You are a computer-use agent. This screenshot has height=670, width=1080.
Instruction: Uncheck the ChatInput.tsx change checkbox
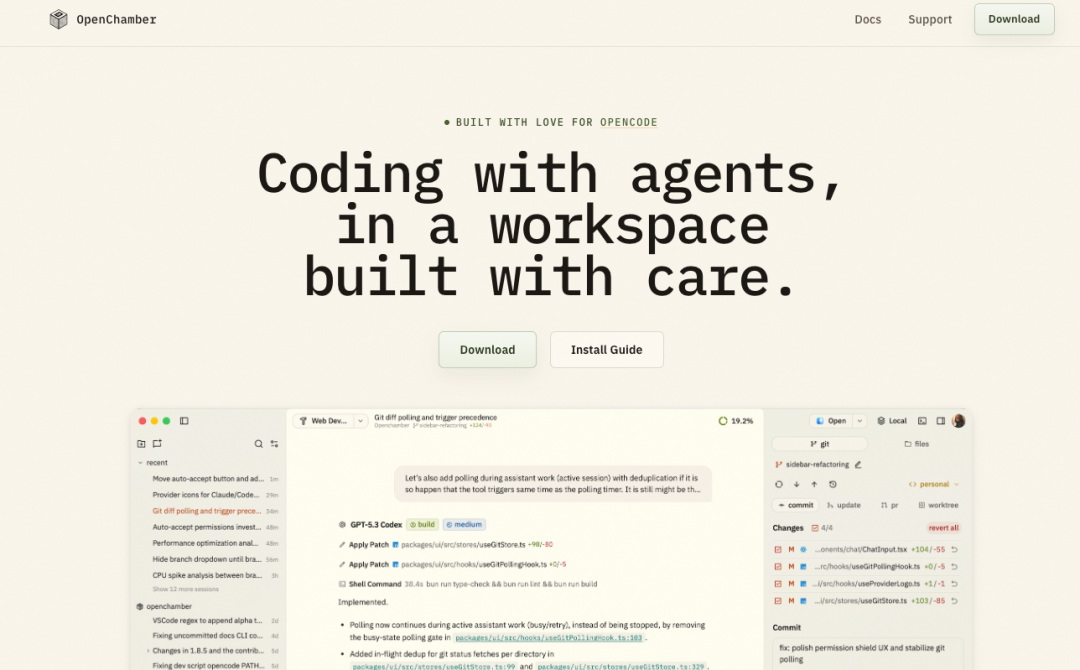(778, 549)
